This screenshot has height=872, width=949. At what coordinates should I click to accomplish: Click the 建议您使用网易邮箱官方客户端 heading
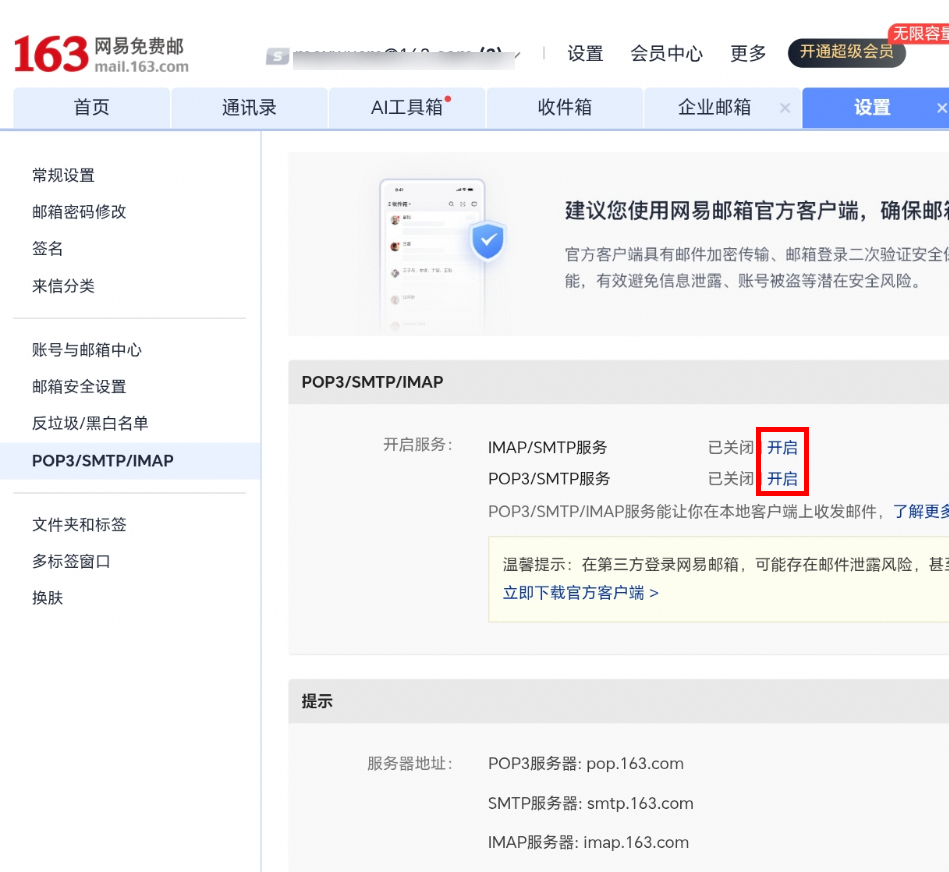click(757, 211)
